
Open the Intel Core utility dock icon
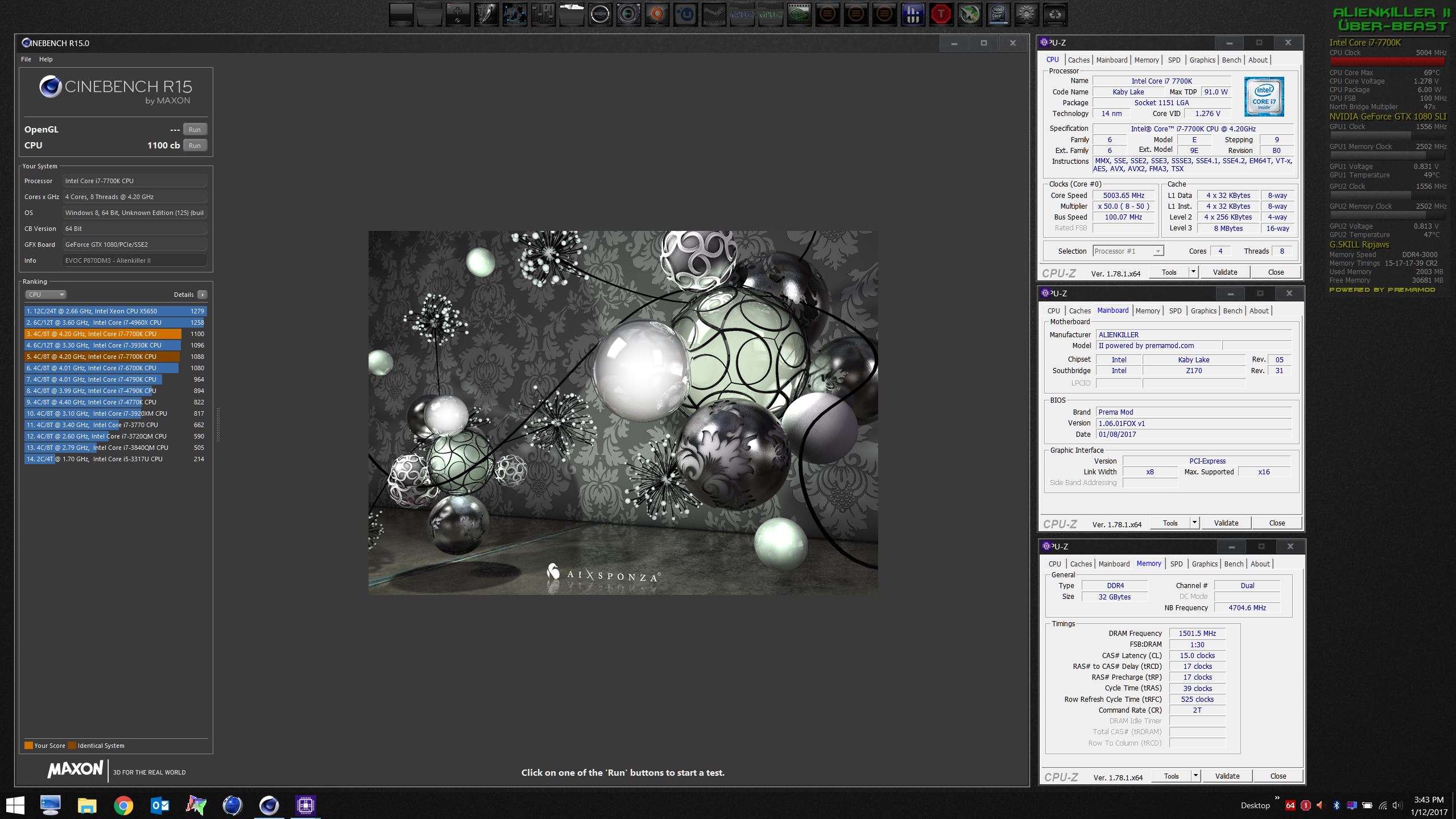[x=998, y=14]
